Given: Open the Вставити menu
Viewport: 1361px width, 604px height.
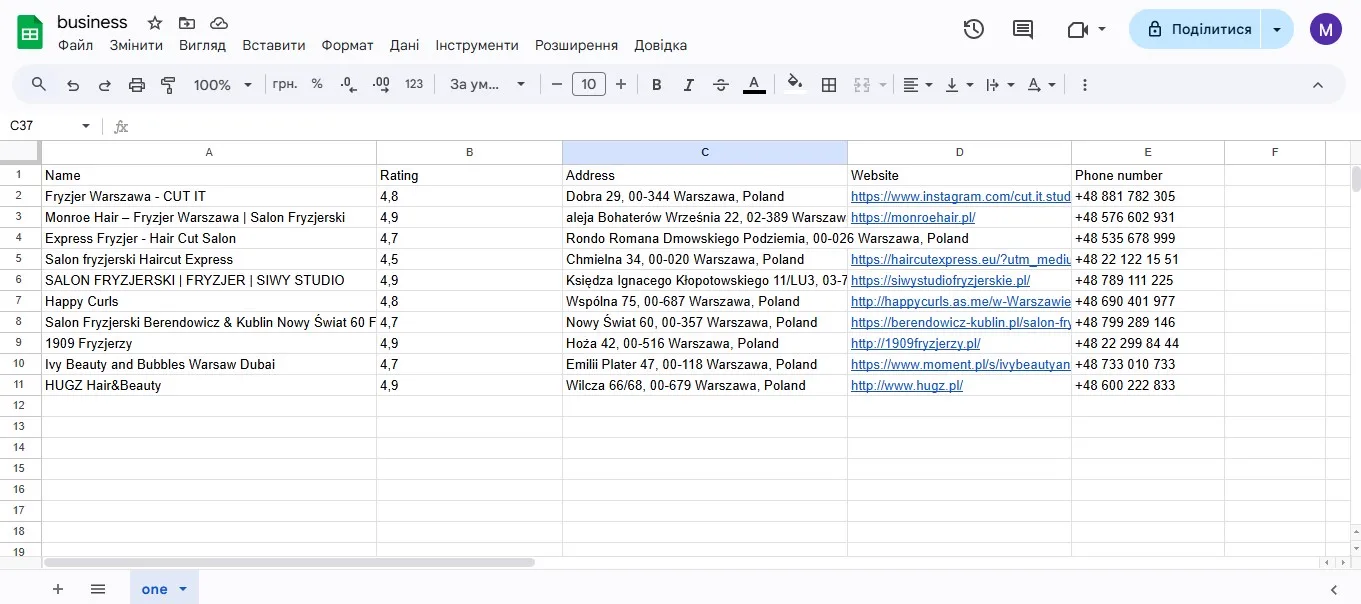Looking at the screenshot, I should (x=274, y=45).
